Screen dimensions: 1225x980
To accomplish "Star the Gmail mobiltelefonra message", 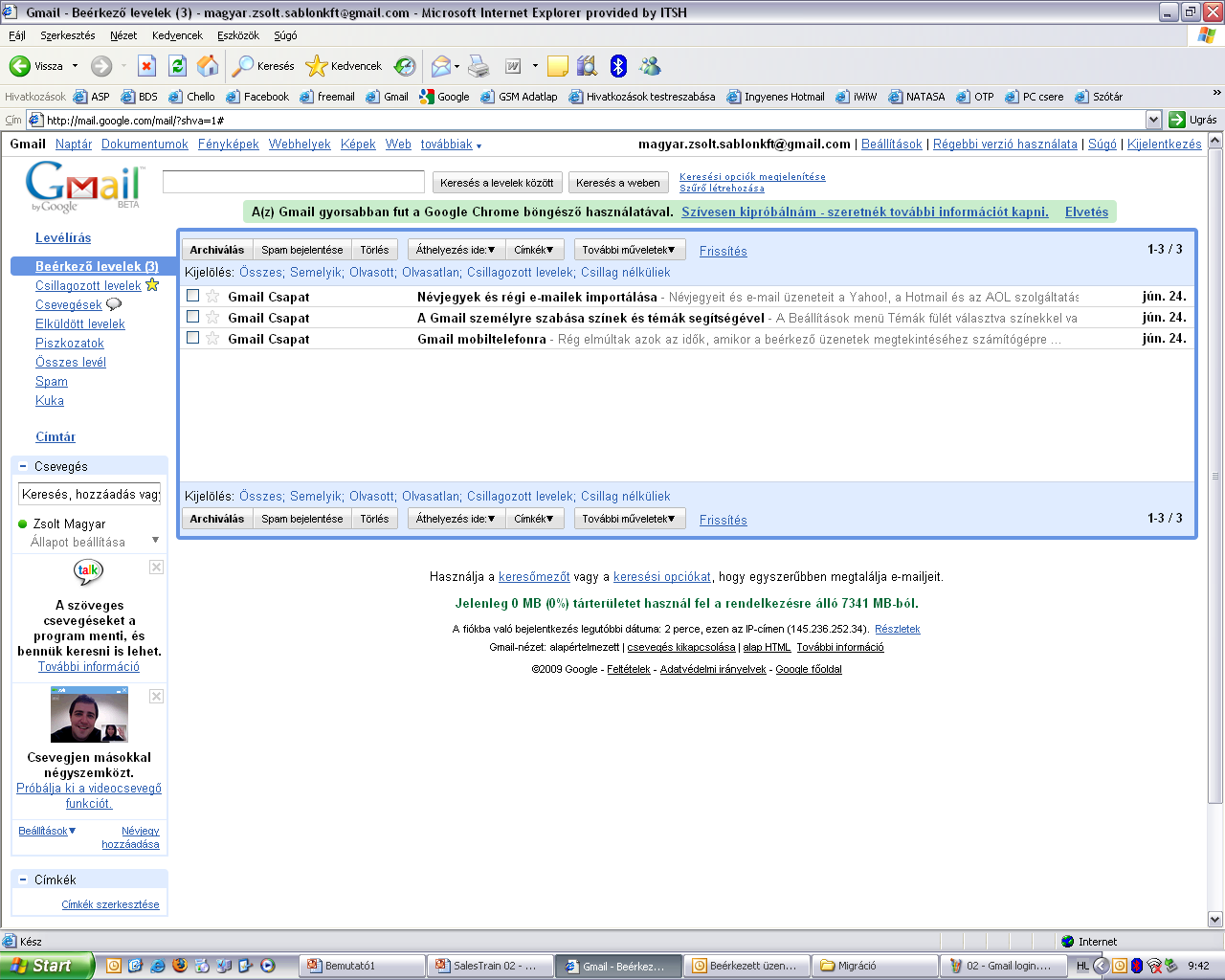I will (212, 339).
